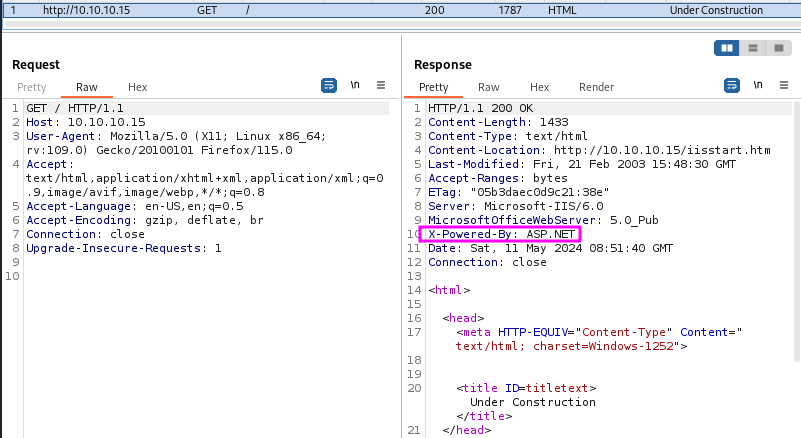Click the HTML MIME type cell
The height and width of the screenshot is (438, 801).
pyautogui.click(x=562, y=10)
